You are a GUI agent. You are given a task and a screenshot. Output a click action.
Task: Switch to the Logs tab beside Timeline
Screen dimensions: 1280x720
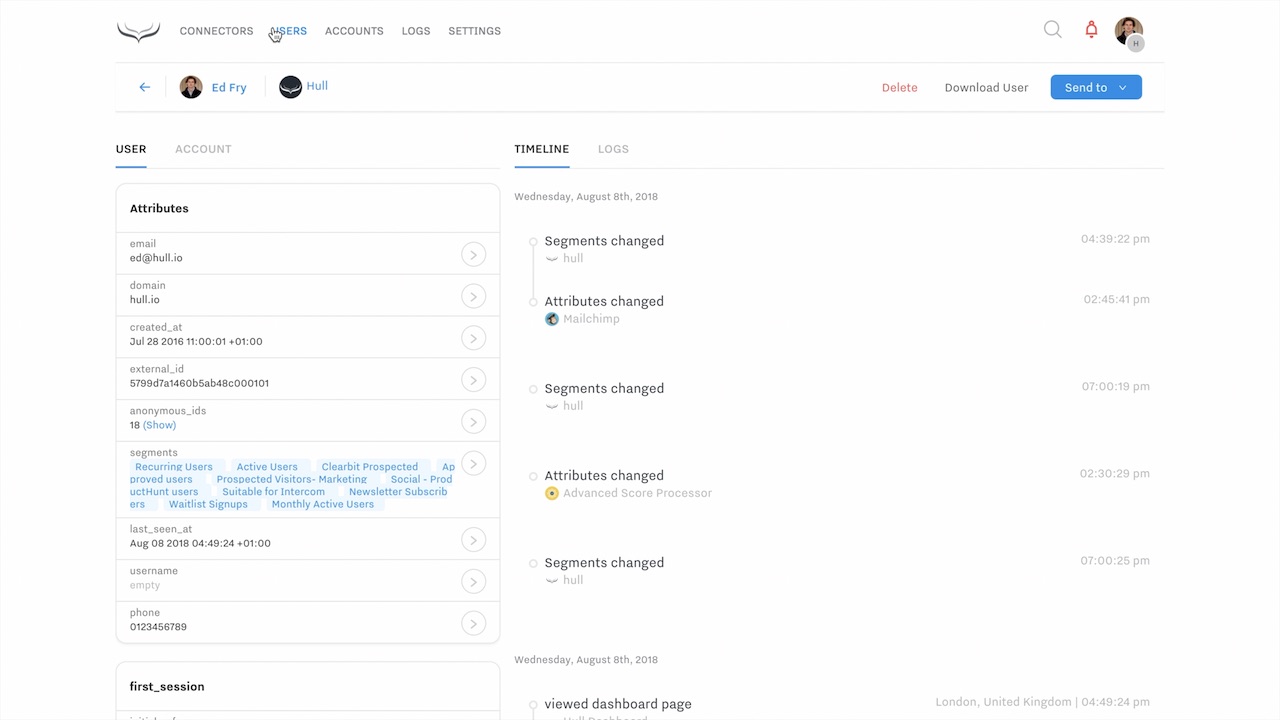(613, 149)
